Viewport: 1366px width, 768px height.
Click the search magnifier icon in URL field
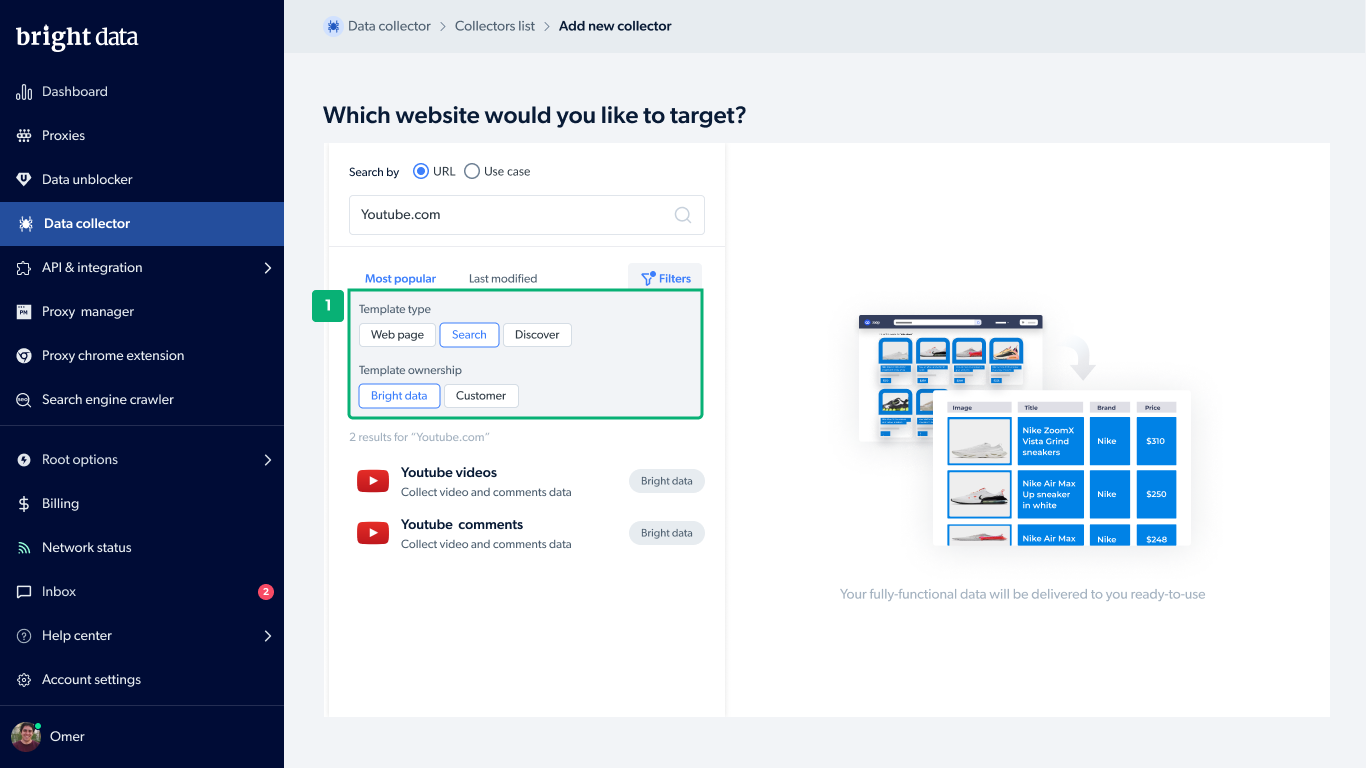click(683, 215)
